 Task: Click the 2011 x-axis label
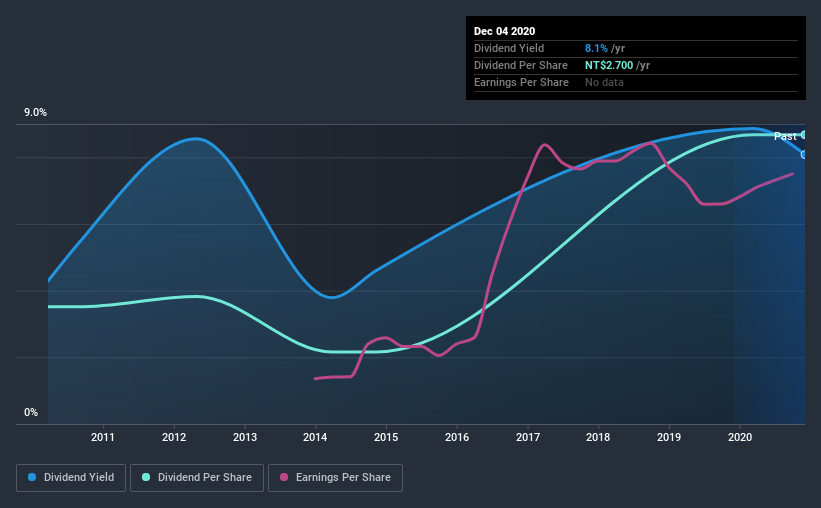tap(103, 437)
